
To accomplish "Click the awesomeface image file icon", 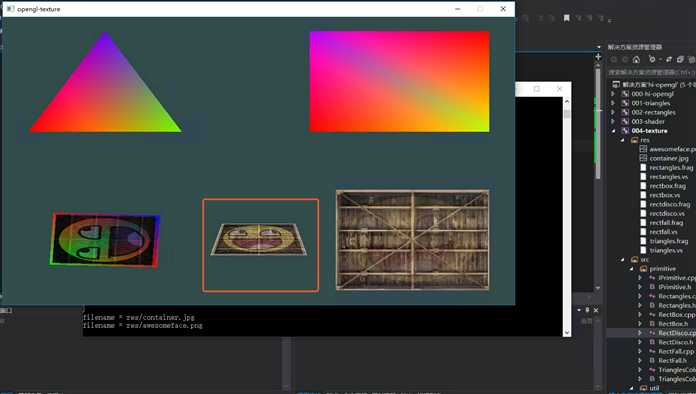I will 643,149.
